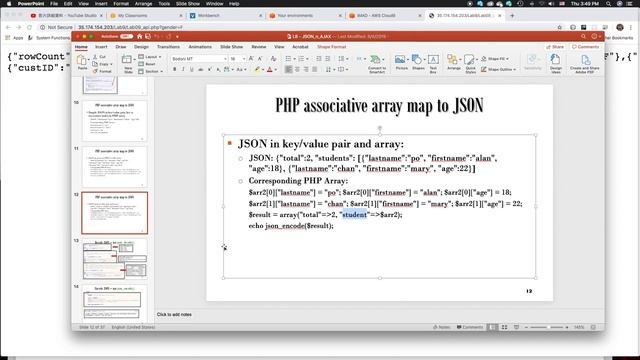Open the font size dropdown
This screenshot has width=640, height=360.
coord(244,59)
